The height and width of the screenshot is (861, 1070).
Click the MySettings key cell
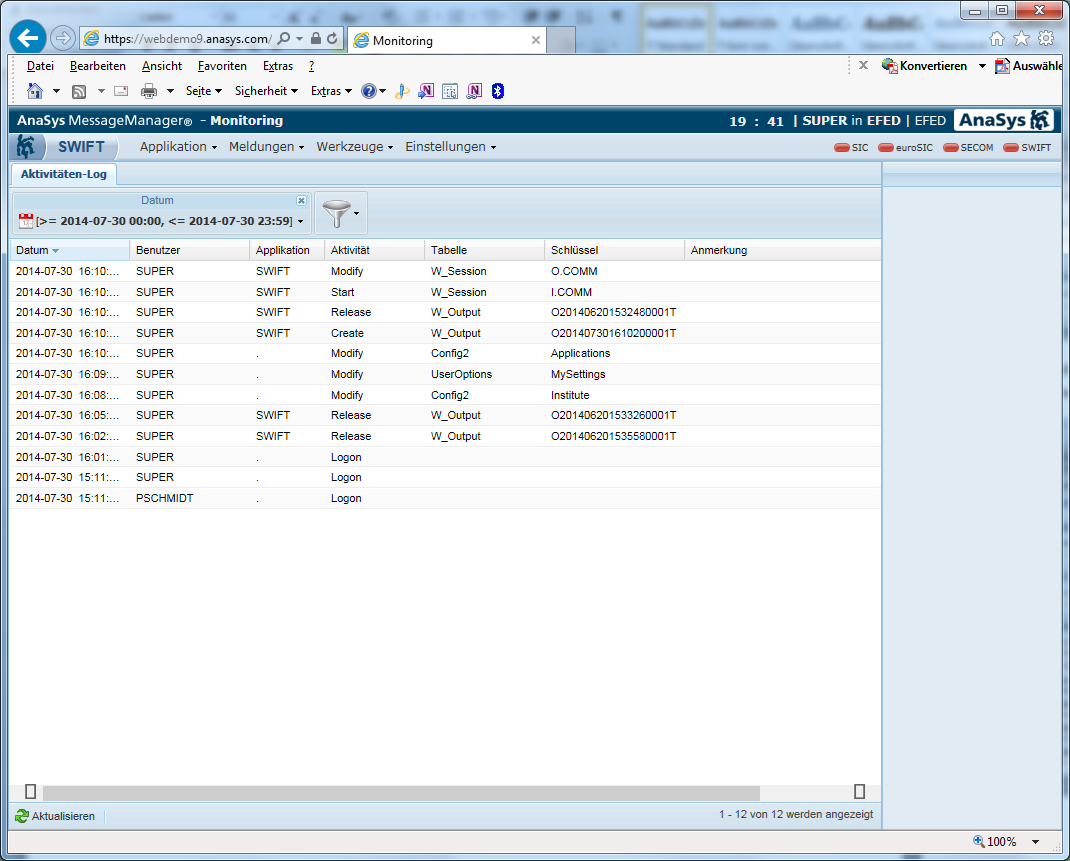pyautogui.click(x=578, y=374)
